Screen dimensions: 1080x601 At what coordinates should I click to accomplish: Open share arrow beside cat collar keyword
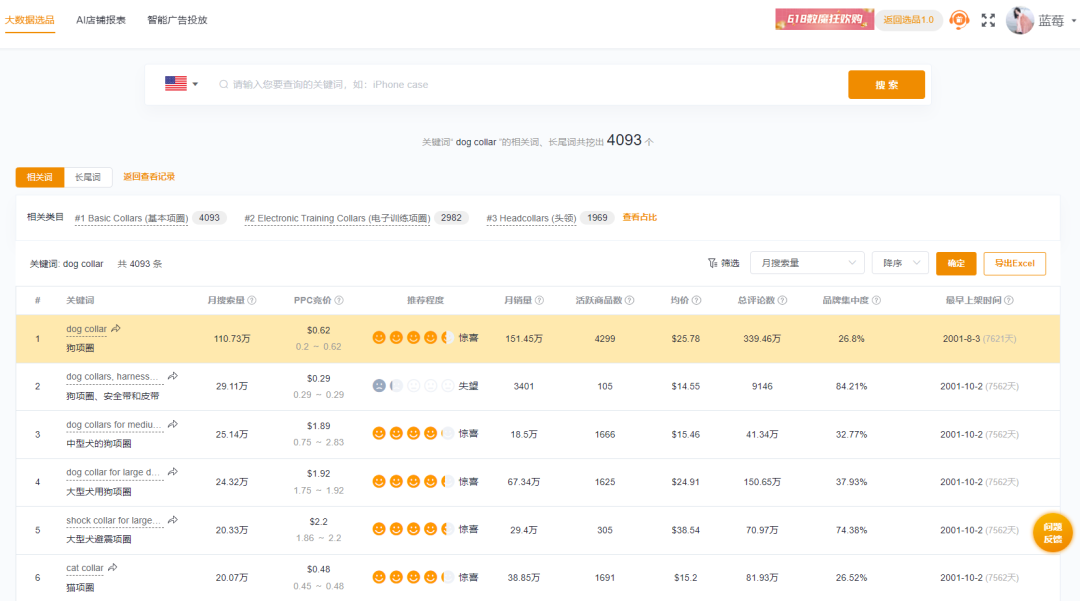[x=113, y=567]
